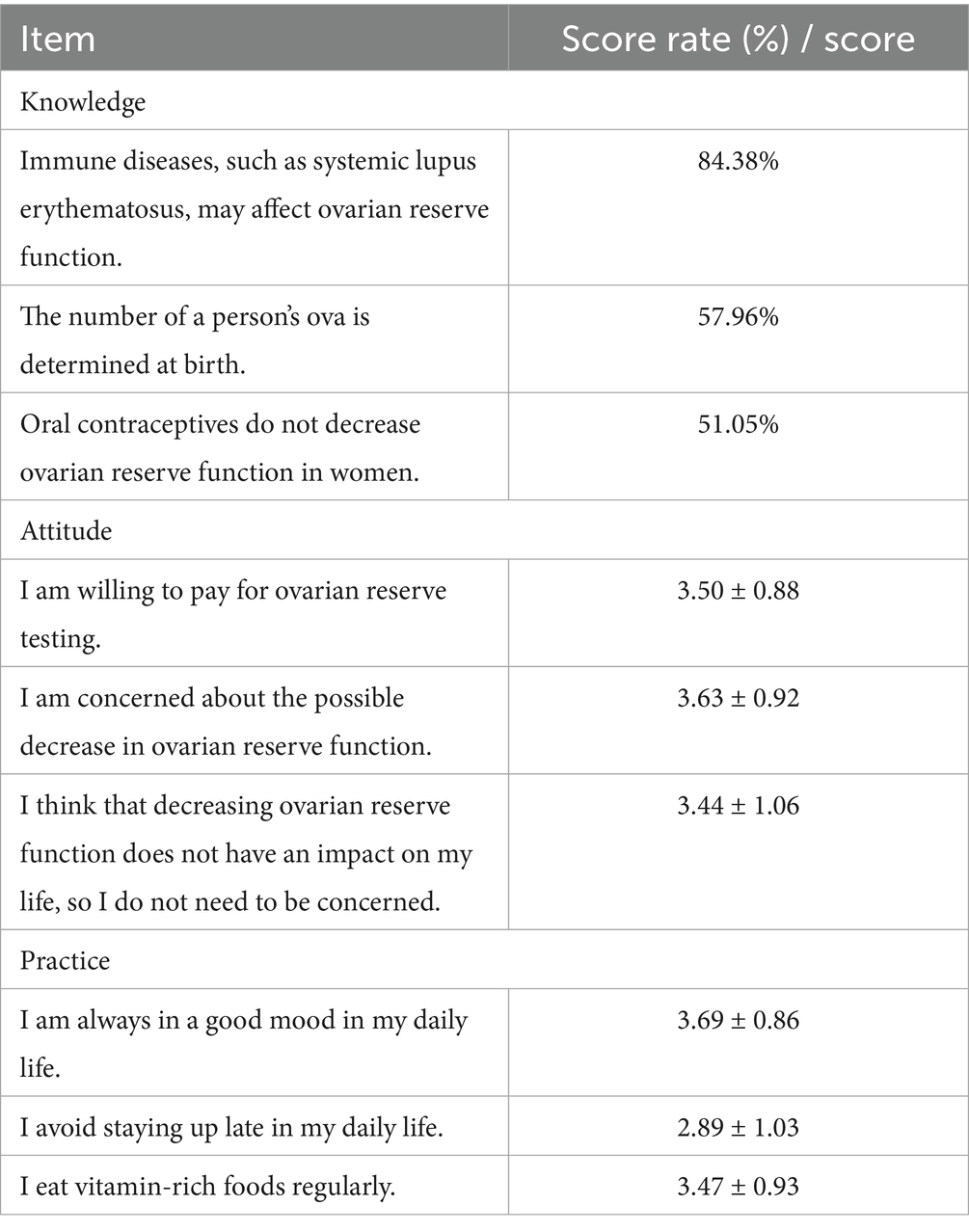Select the "Score rate (%) / score" header
969x1232 pixels.
pyautogui.click(x=738, y=39)
